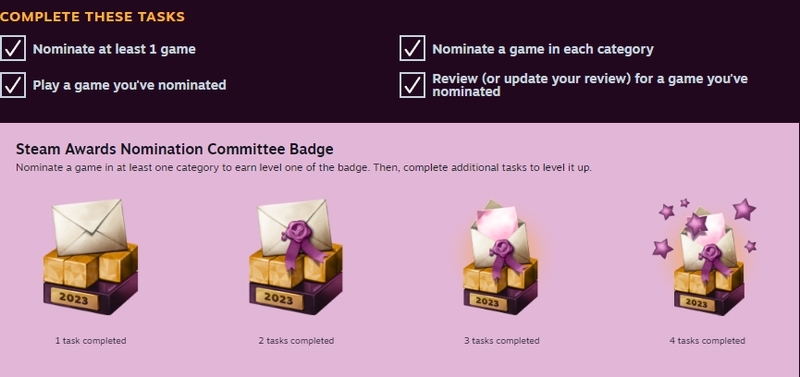Click the 2023 plaque on the fourth badge

(695, 302)
